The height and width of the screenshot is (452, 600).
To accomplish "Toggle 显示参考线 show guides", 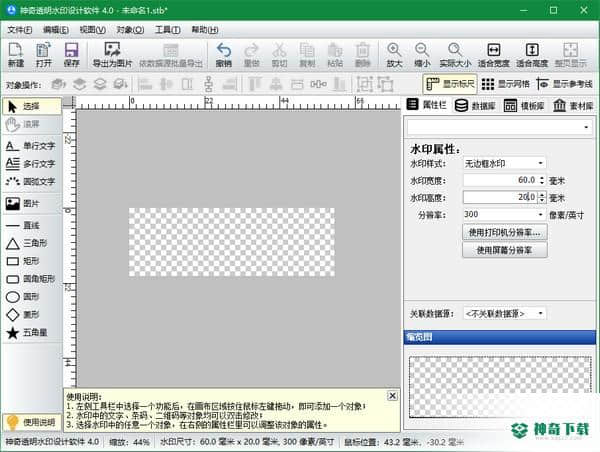I will [x=564, y=84].
